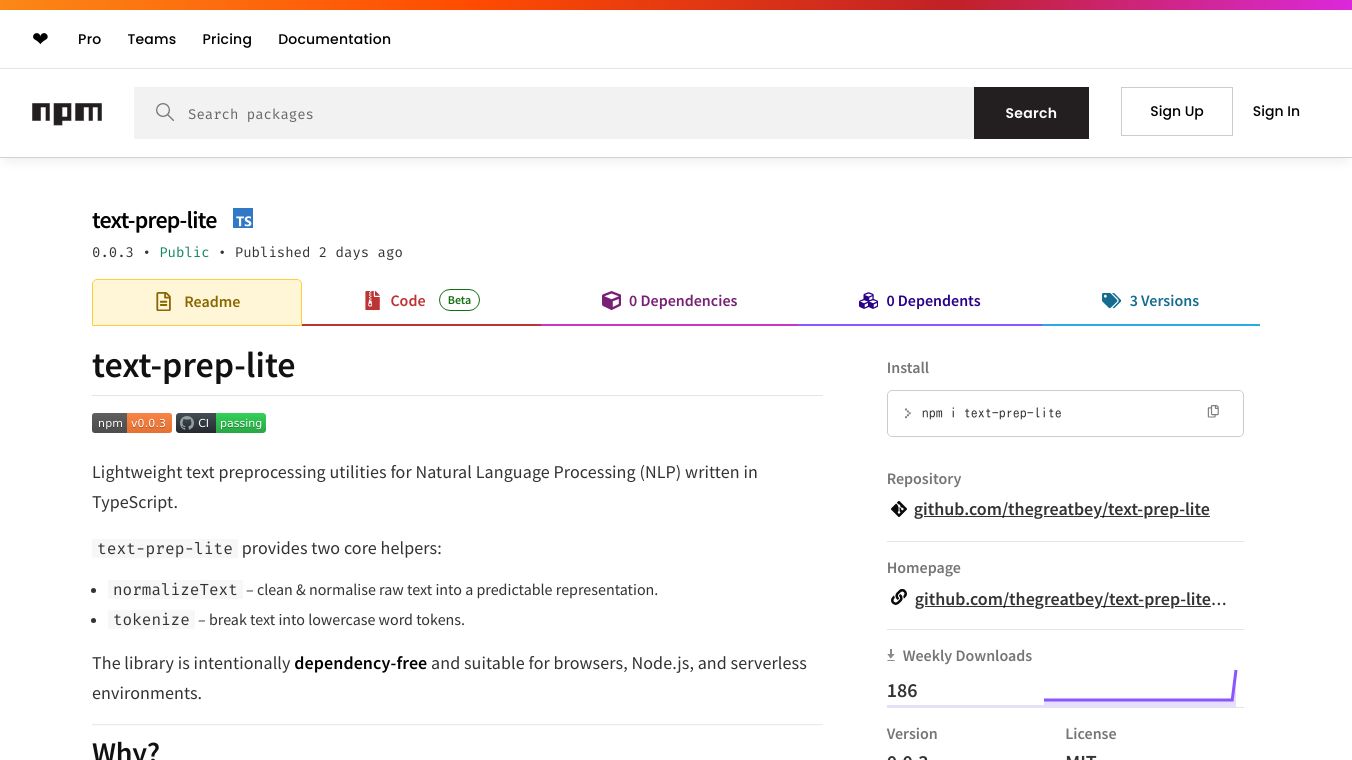The width and height of the screenshot is (1352, 760).
Task: Click the git repository icon
Action: point(898,509)
